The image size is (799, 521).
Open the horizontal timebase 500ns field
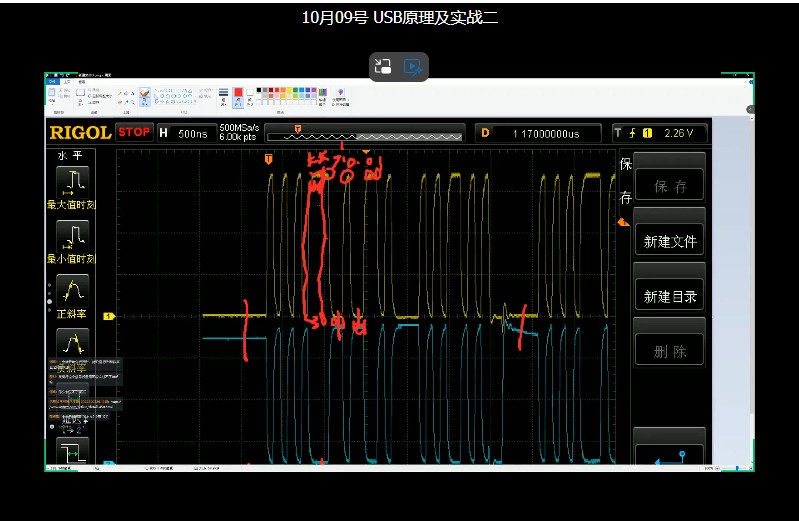click(186, 132)
